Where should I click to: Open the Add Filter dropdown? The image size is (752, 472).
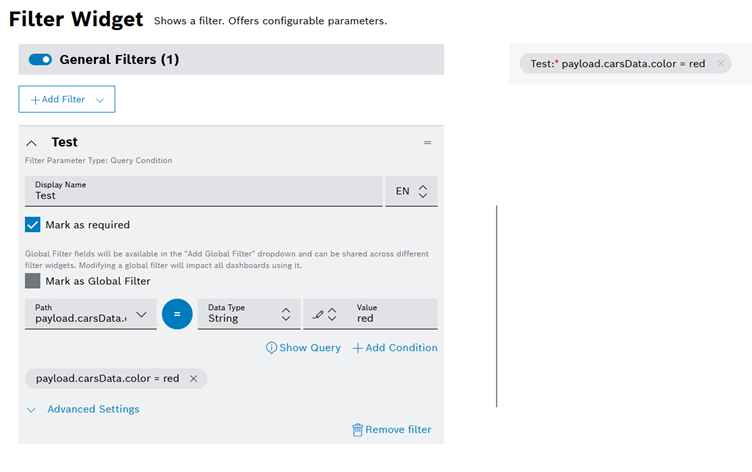tap(67, 99)
